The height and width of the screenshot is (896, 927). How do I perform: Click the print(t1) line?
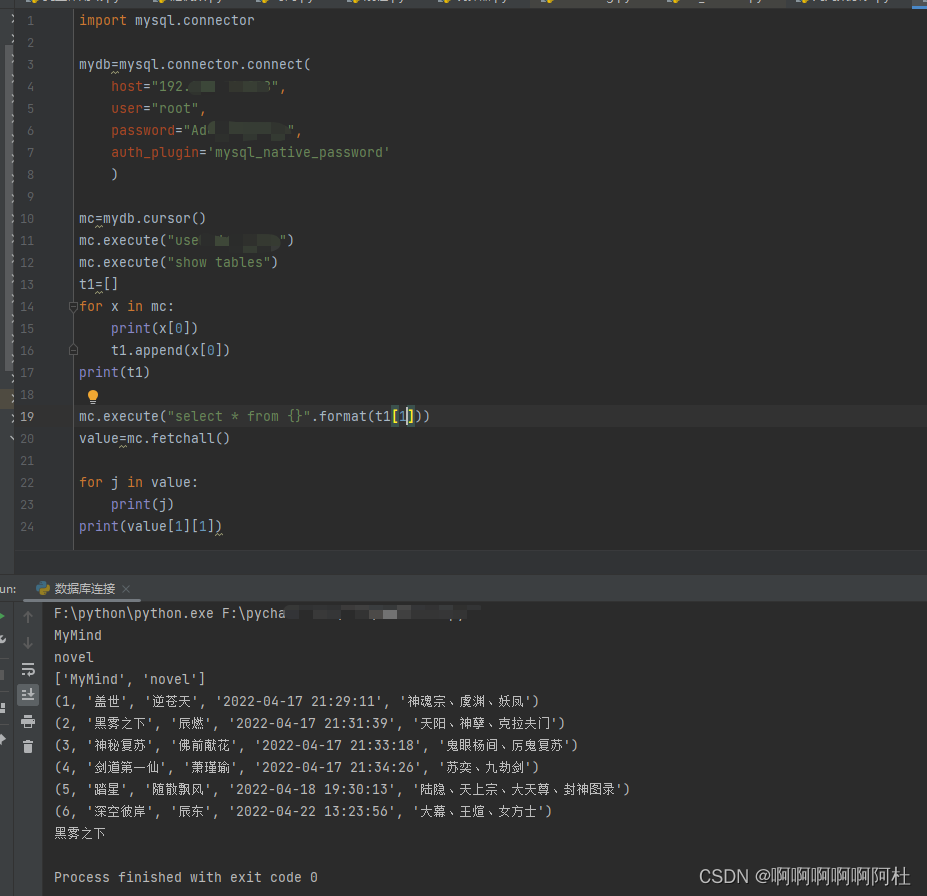click(115, 372)
